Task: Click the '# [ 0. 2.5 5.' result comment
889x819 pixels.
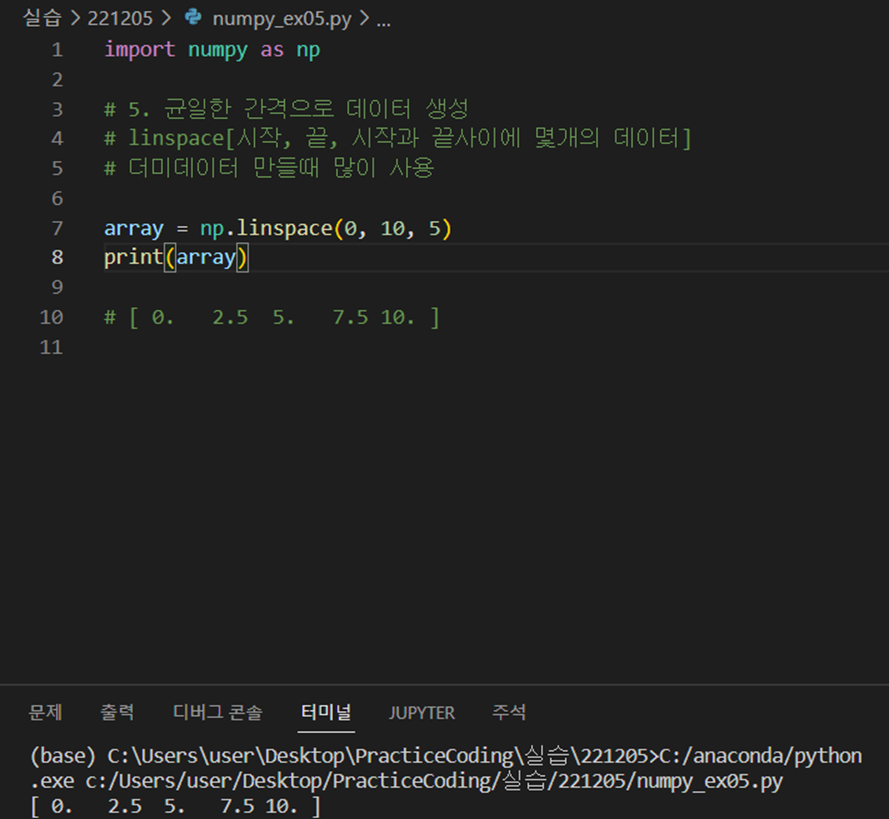Action: pyautogui.click(x=272, y=317)
